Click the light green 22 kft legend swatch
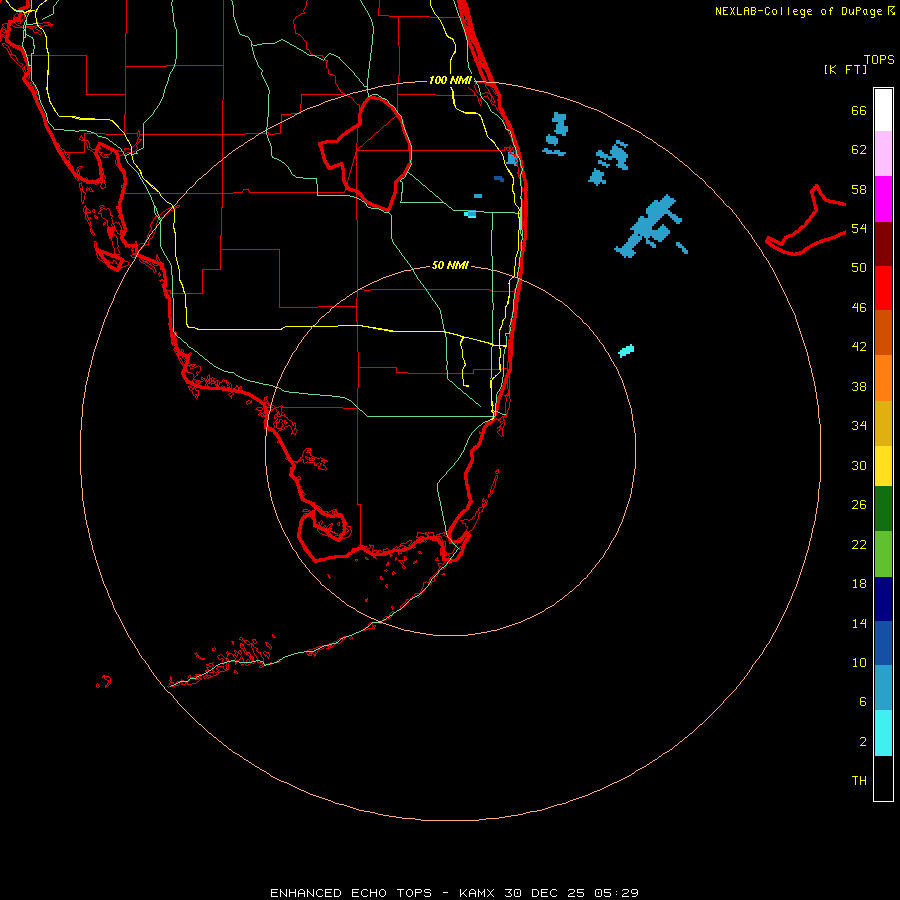Viewport: 900px width, 900px height. [x=883, y=554]
